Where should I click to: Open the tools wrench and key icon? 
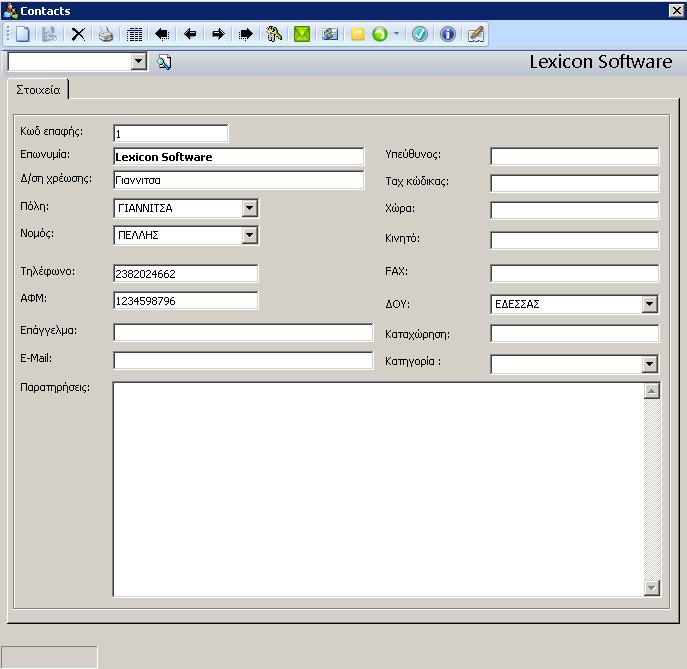coord(274,34)
